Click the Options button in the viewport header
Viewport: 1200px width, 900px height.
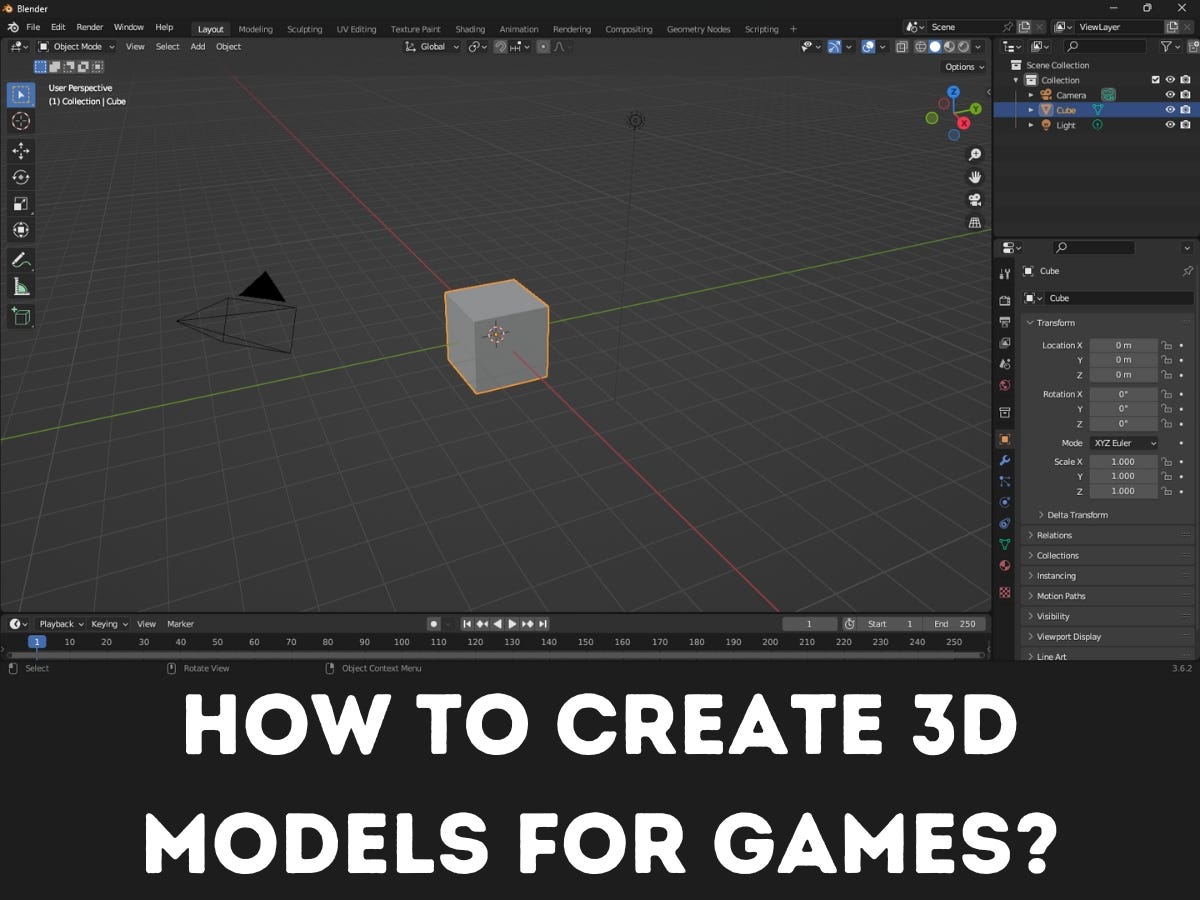[x=961, y=66]
